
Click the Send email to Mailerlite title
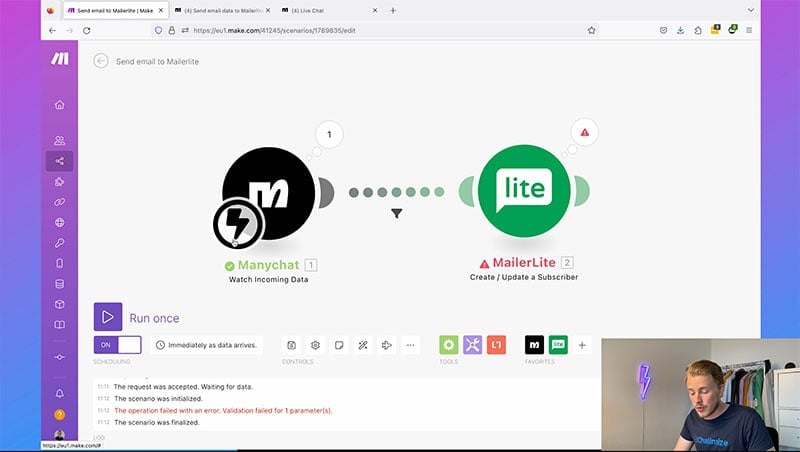157,61
